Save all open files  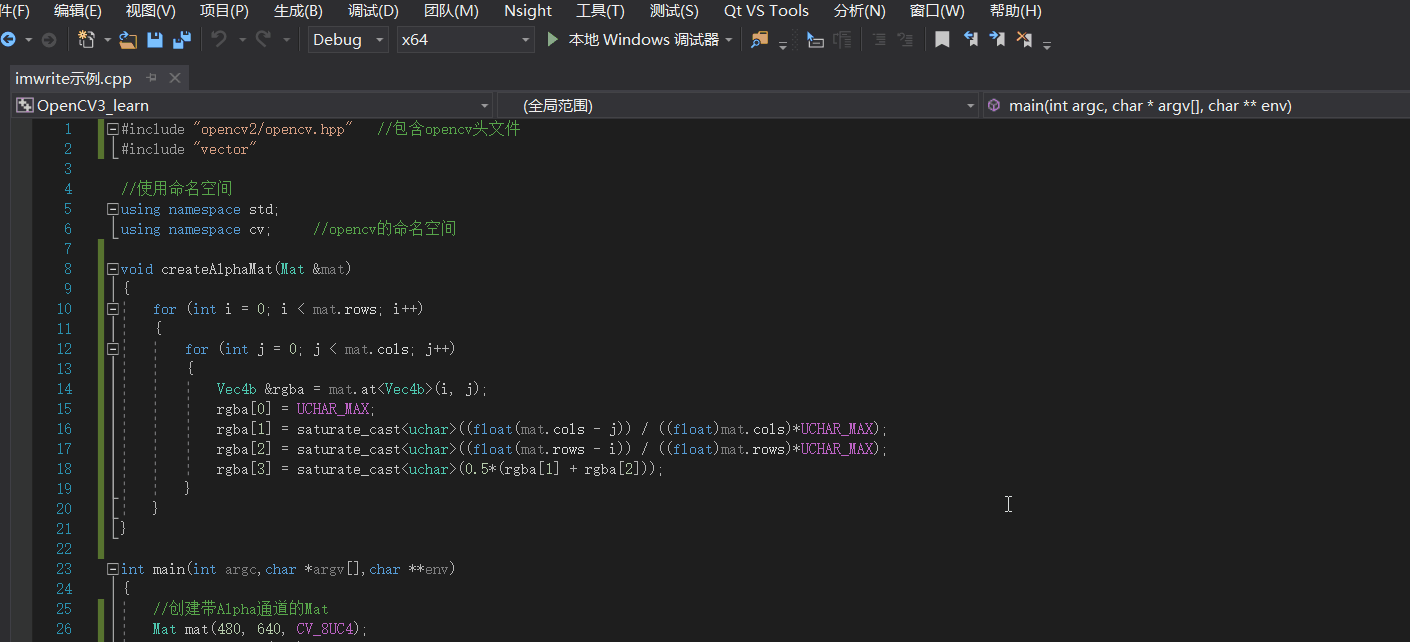click(x=181, y=40)
